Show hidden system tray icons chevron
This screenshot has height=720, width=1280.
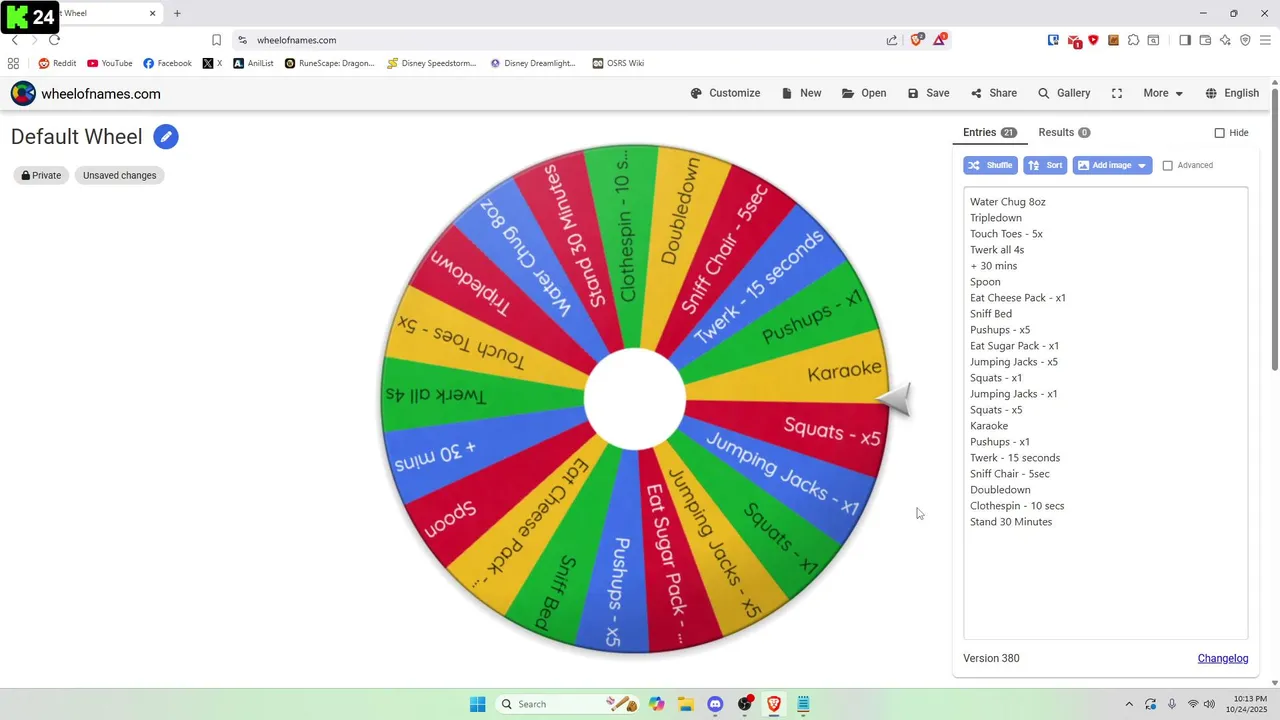click(1130, 704)
